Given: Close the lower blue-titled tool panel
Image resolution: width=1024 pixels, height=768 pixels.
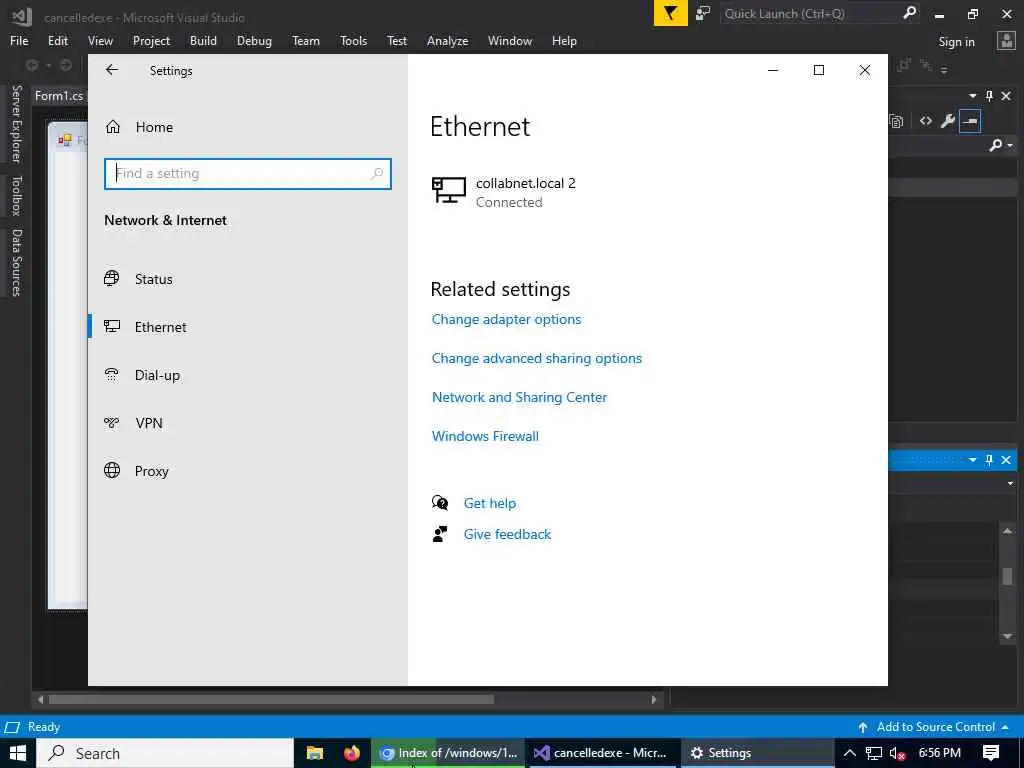Looking at the screenshot, I should click(x=1006, y=460).
